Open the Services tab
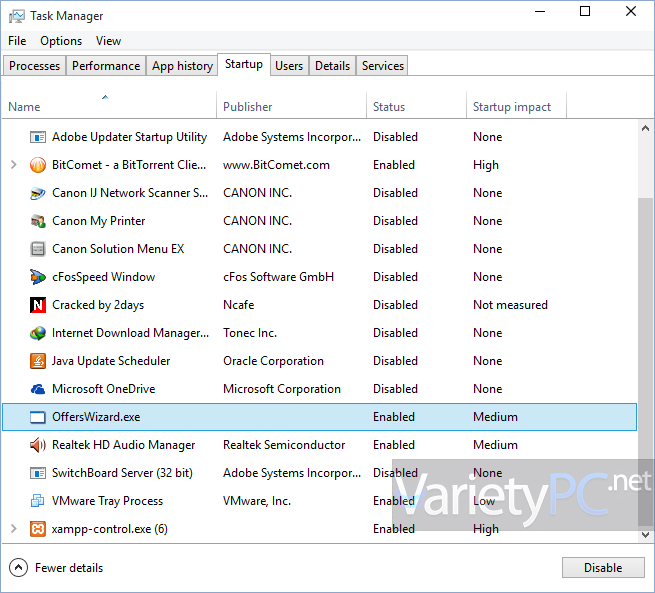The image size is (655, 593). [x=382, y=66]
